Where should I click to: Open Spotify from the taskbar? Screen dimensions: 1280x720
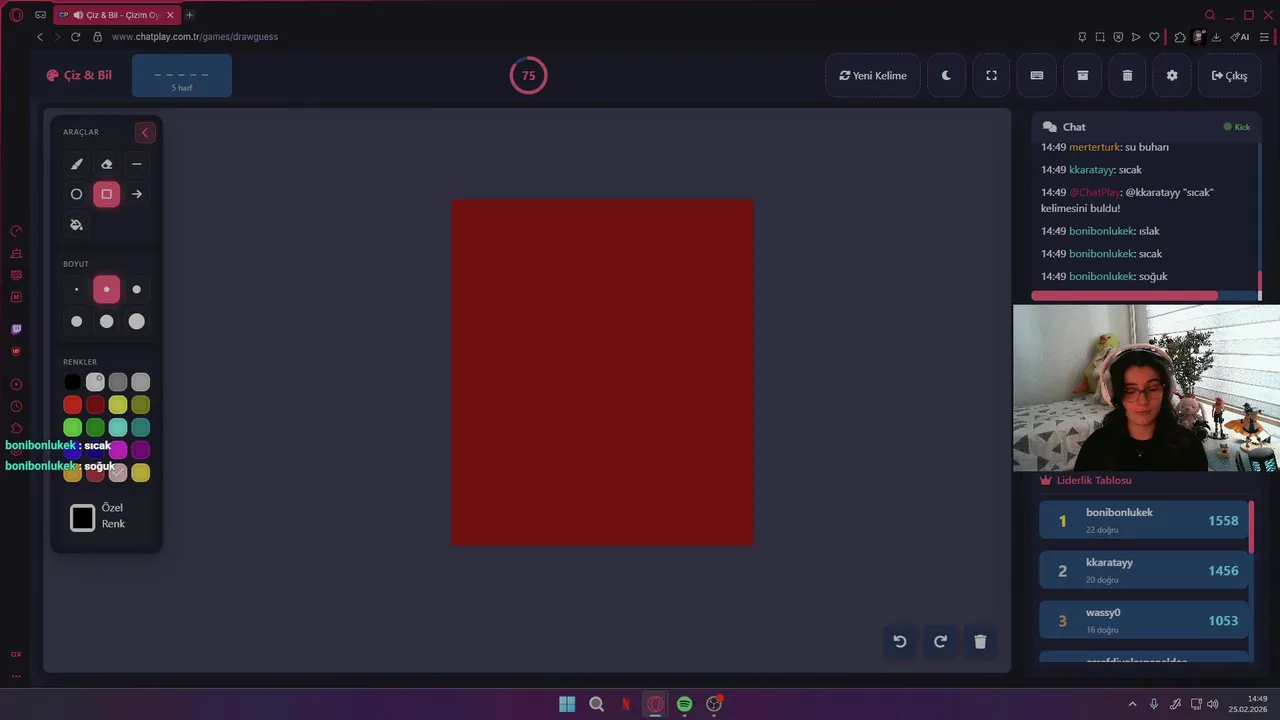[x=684, y=704]
